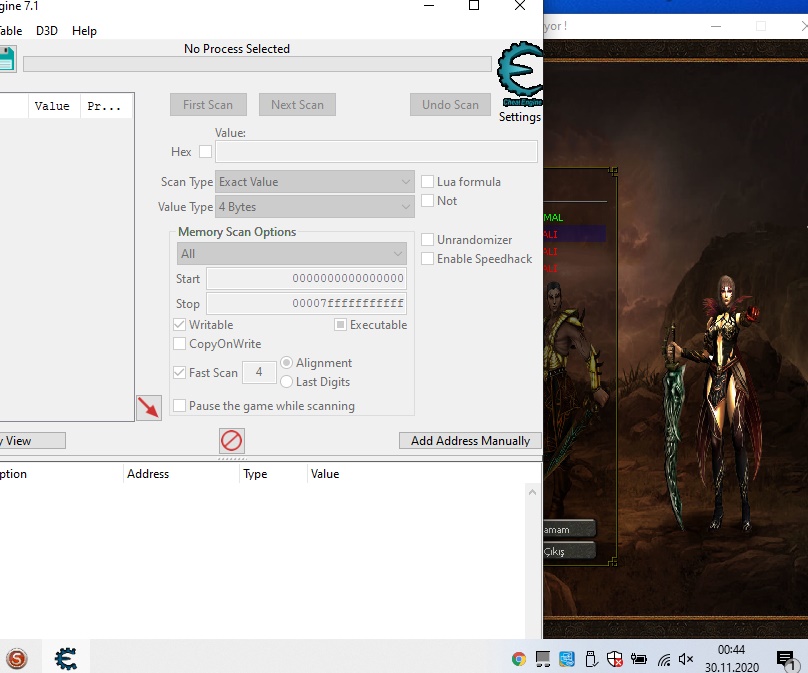This screenshot has height=673, width=808.
Task: Open the D3D menu
Action: [x=47, y=31]
